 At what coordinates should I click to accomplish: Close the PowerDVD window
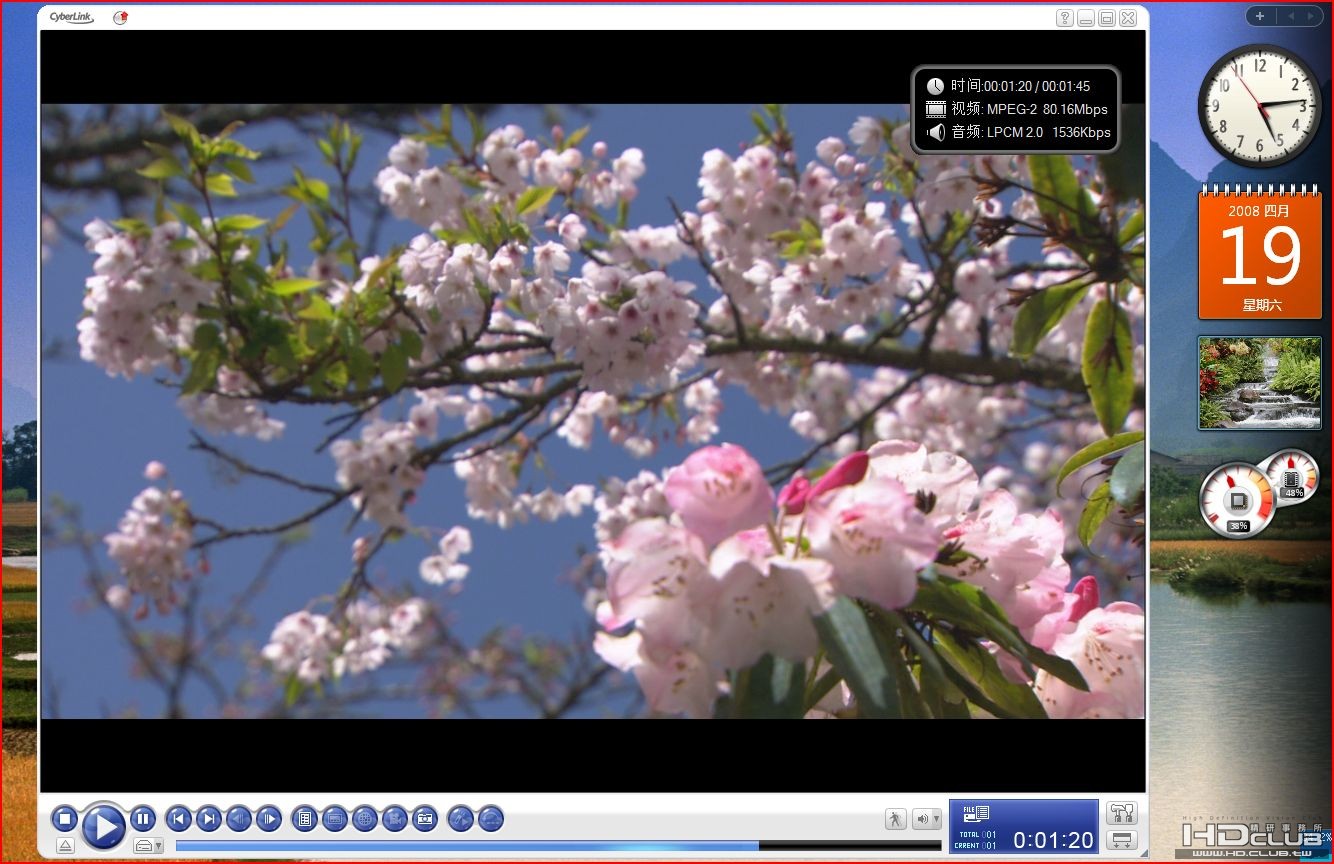click(1128, 18)
